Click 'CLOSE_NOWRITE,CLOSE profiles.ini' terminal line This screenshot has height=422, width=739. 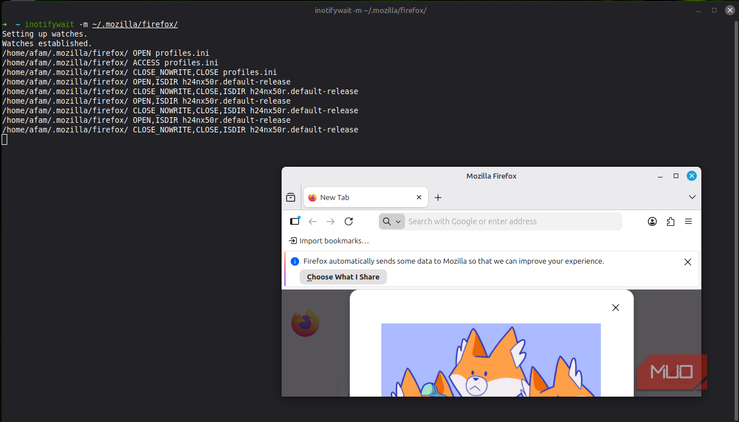point(140,72)
